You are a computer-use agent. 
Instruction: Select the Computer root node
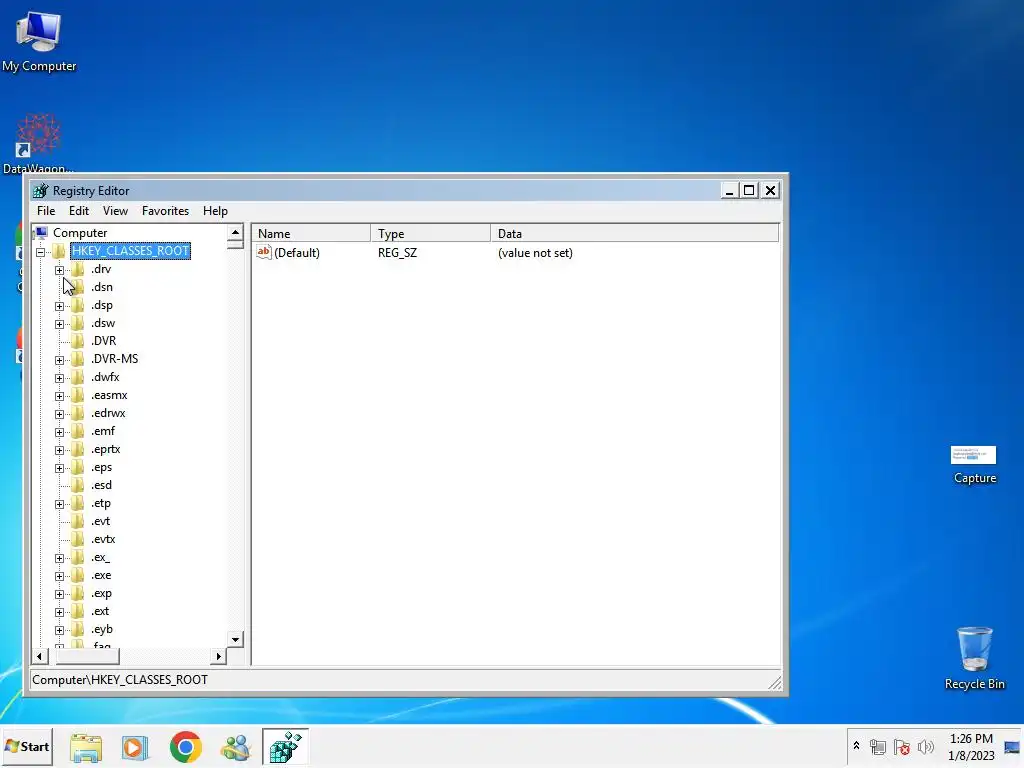80,232
